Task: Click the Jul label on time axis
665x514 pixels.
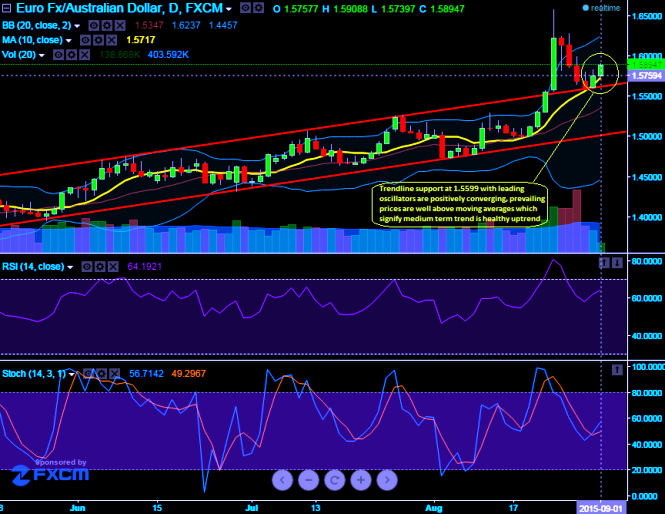Action: click(x=251, y=508)
